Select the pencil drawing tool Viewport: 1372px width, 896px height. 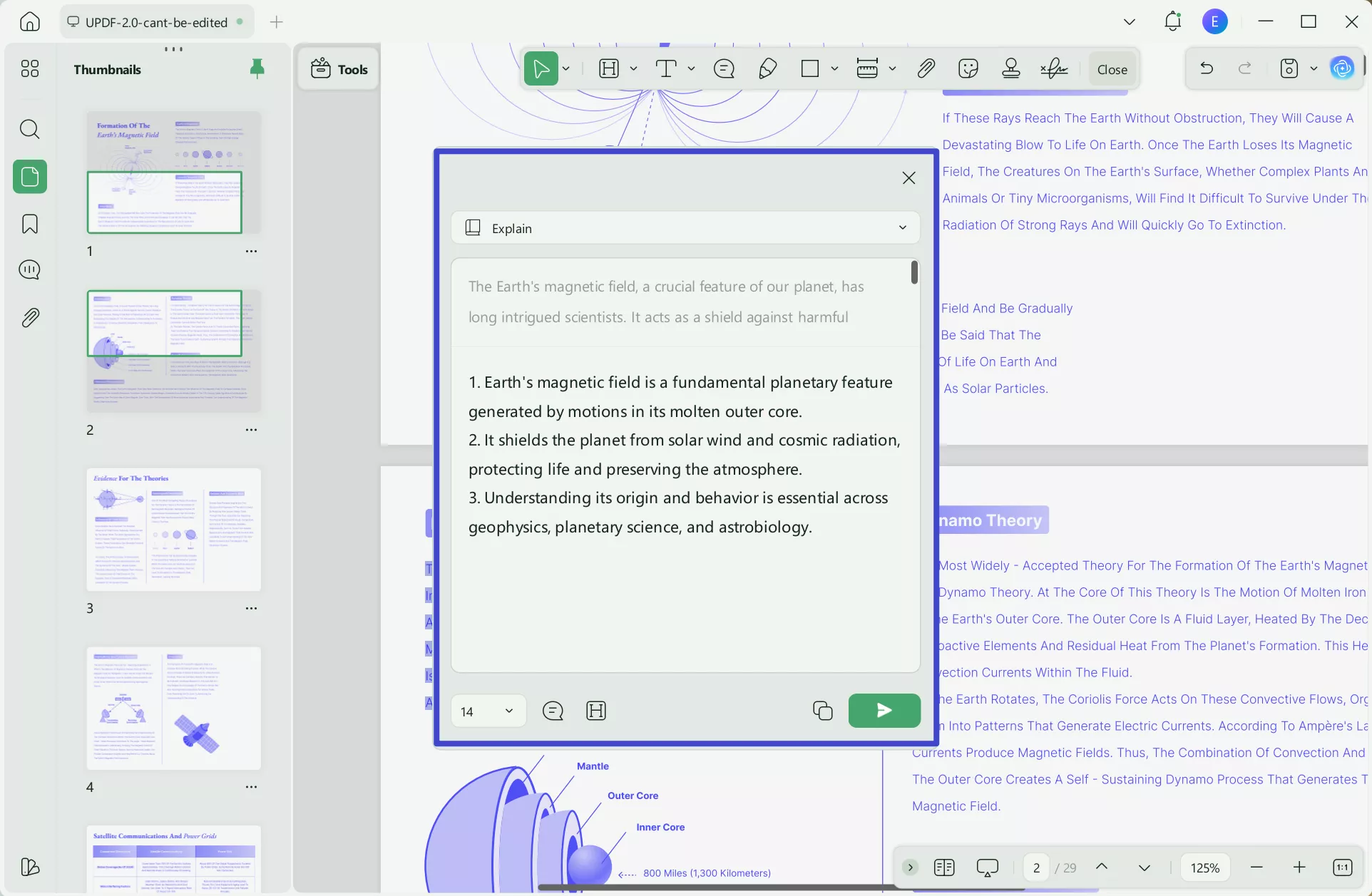tap(767, 69)
